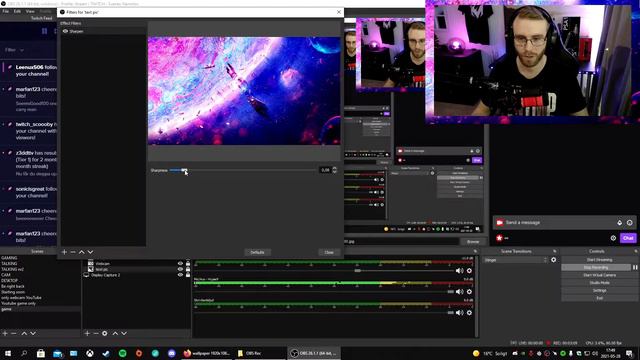
Task: Hide the Webcam source with its eye icon
Action: point(180,264)
